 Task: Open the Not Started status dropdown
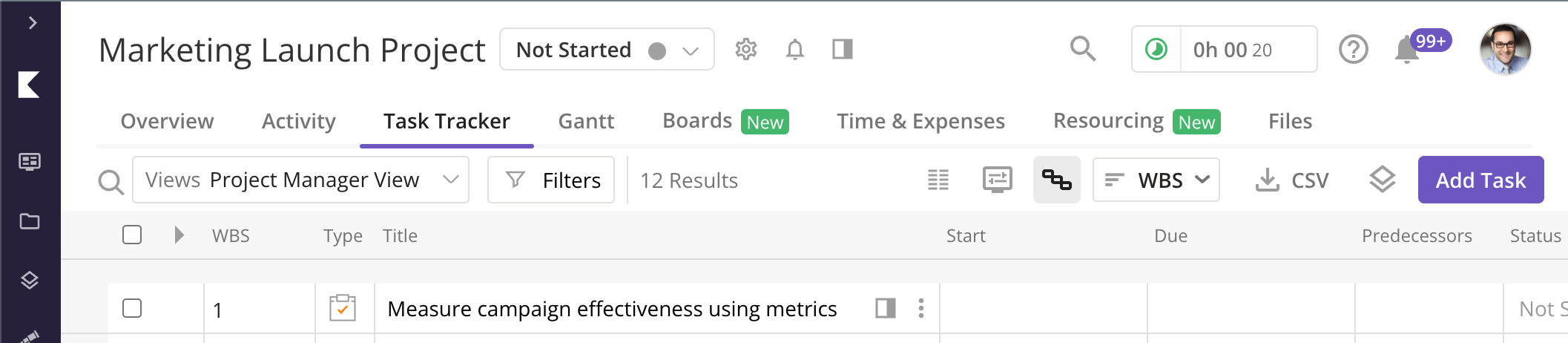tap(607, 50)
